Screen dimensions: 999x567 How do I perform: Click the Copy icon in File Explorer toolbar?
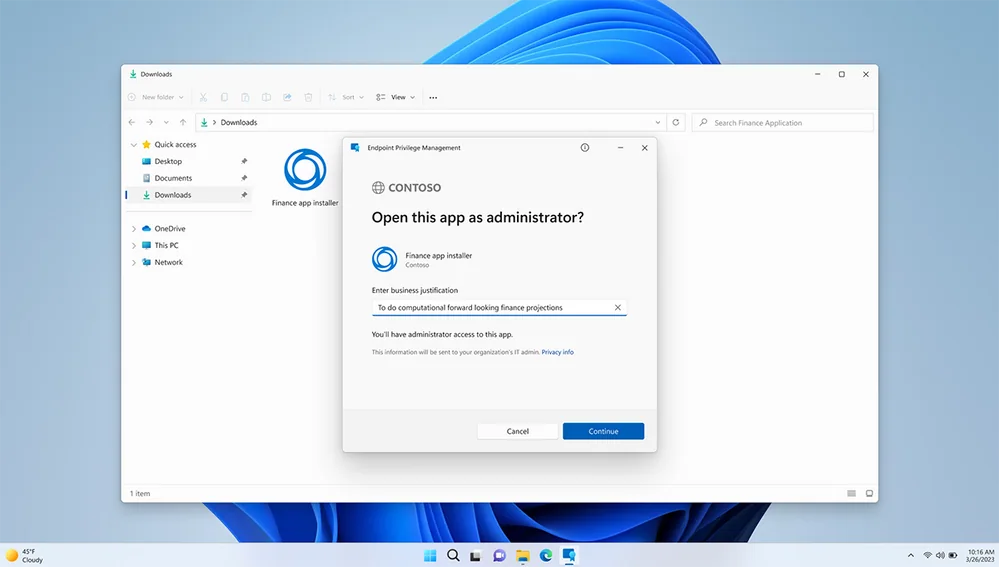tap(224, 97)
